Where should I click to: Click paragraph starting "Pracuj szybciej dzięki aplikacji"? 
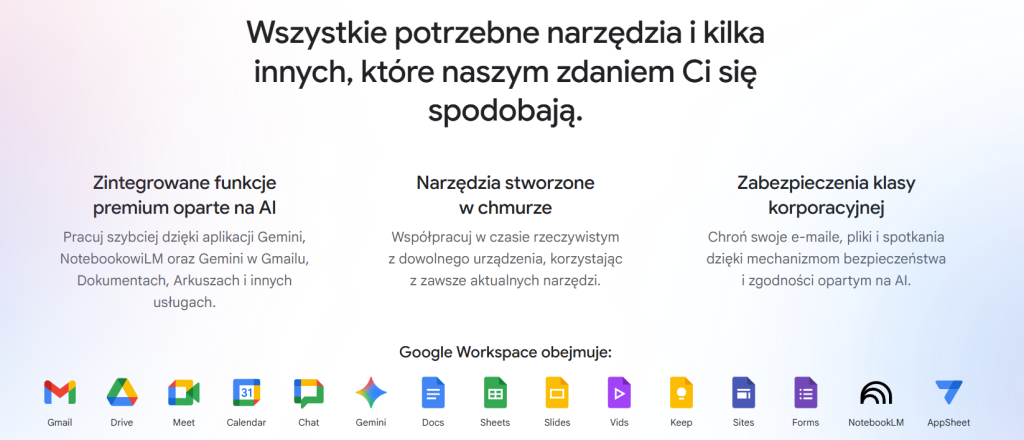point(185,269)
